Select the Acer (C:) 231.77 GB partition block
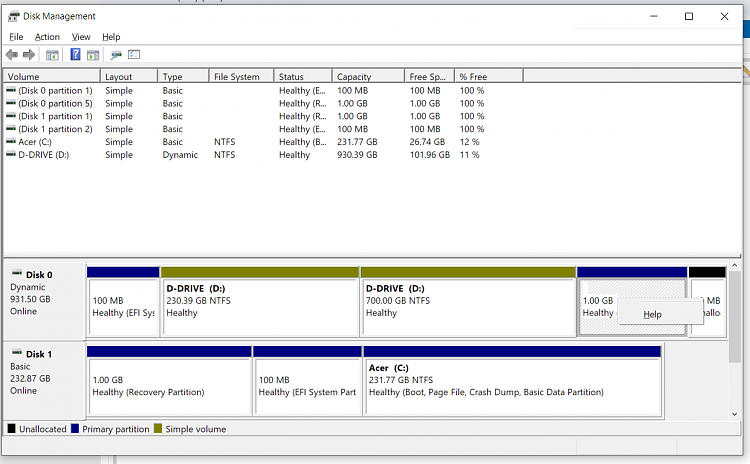This screenshot has height=464, width=750. pos(512,386)
